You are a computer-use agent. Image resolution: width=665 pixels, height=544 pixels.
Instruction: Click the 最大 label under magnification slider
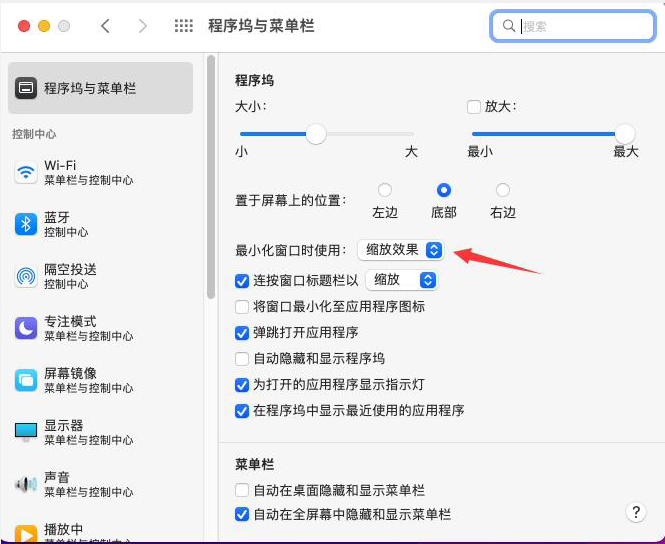point(626,152)
